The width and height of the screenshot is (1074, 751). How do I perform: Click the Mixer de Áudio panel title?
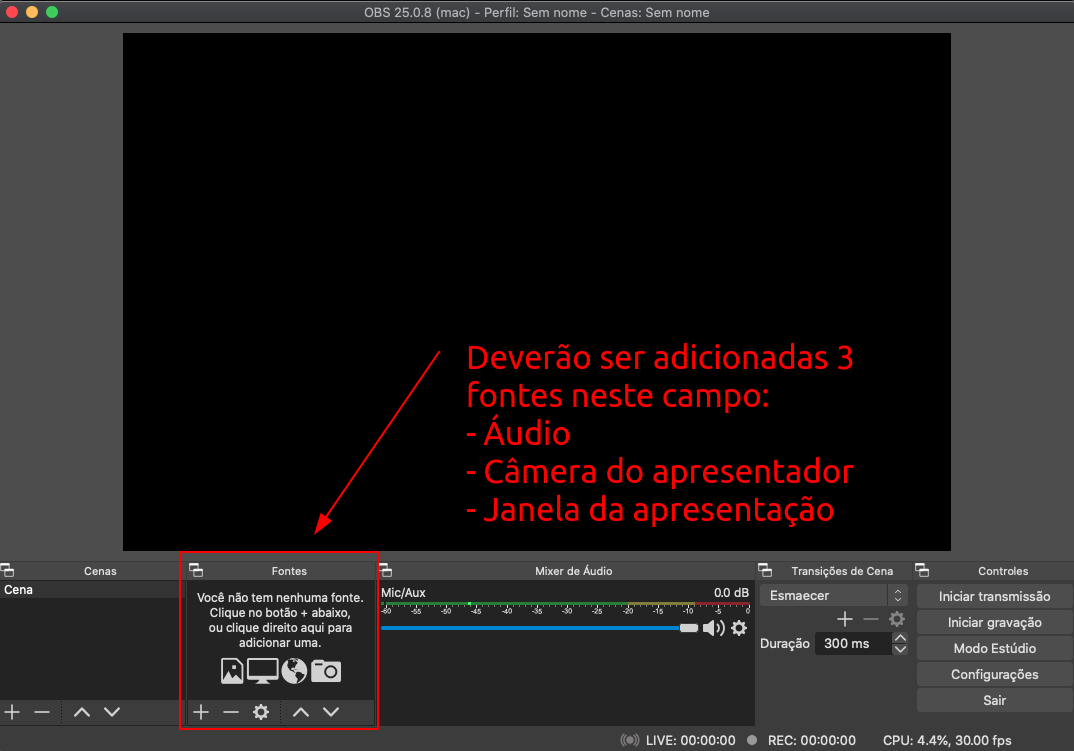[x=573, y=571]
